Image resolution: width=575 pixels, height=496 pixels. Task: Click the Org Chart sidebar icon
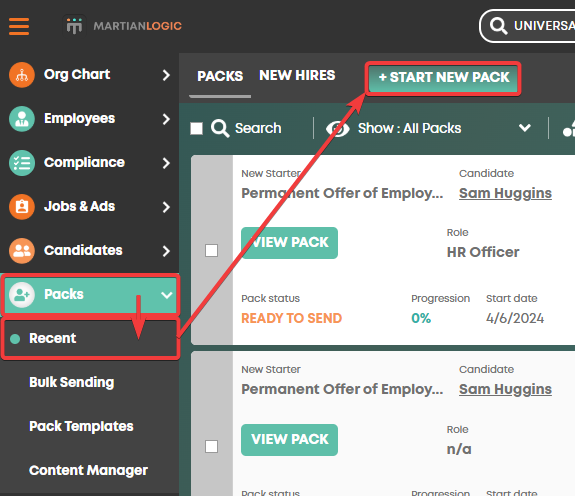point(22,75)
